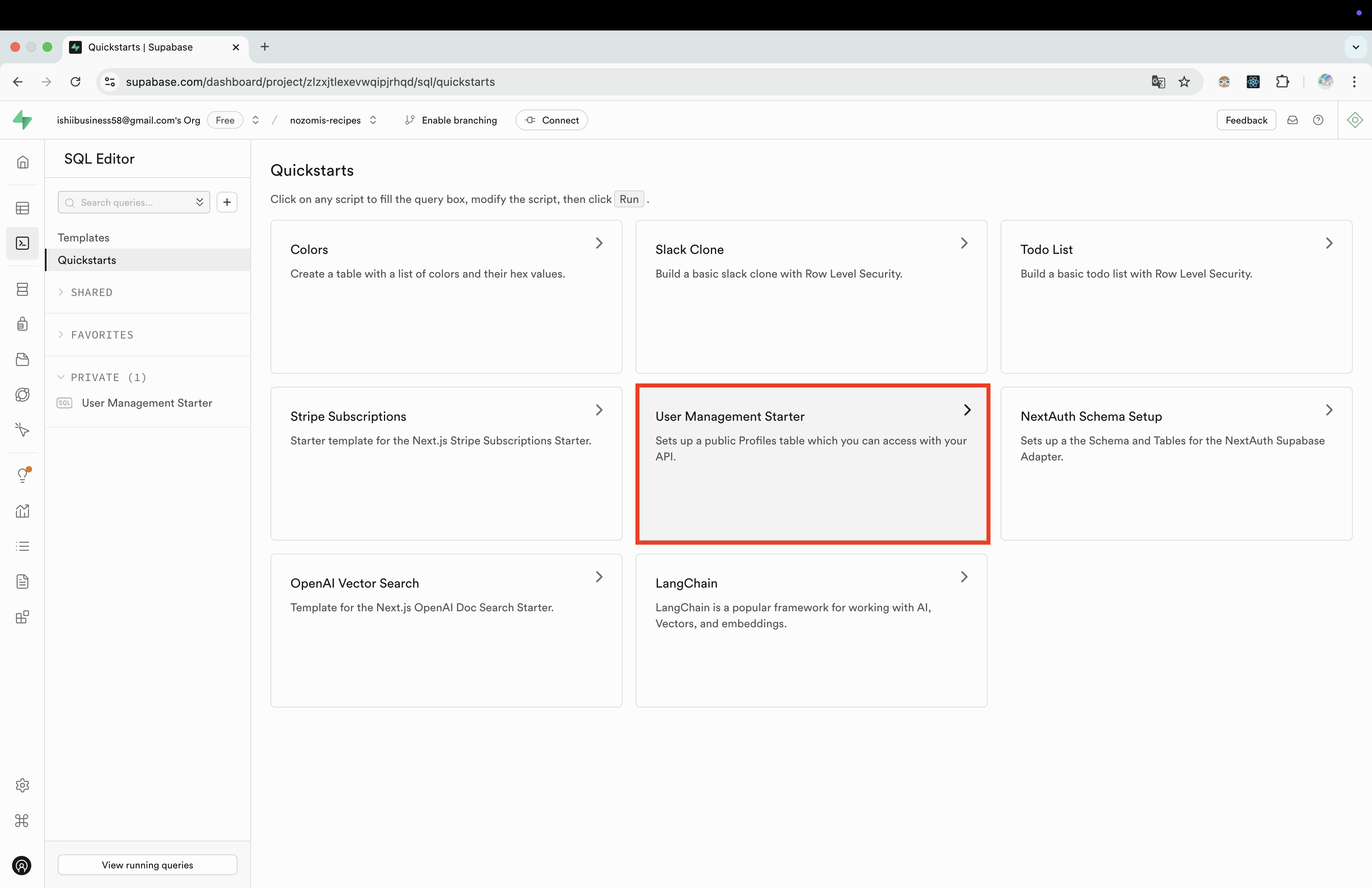
Task: Select the Templates menu item
Action: pyautogui.click(x=83, y=237)
